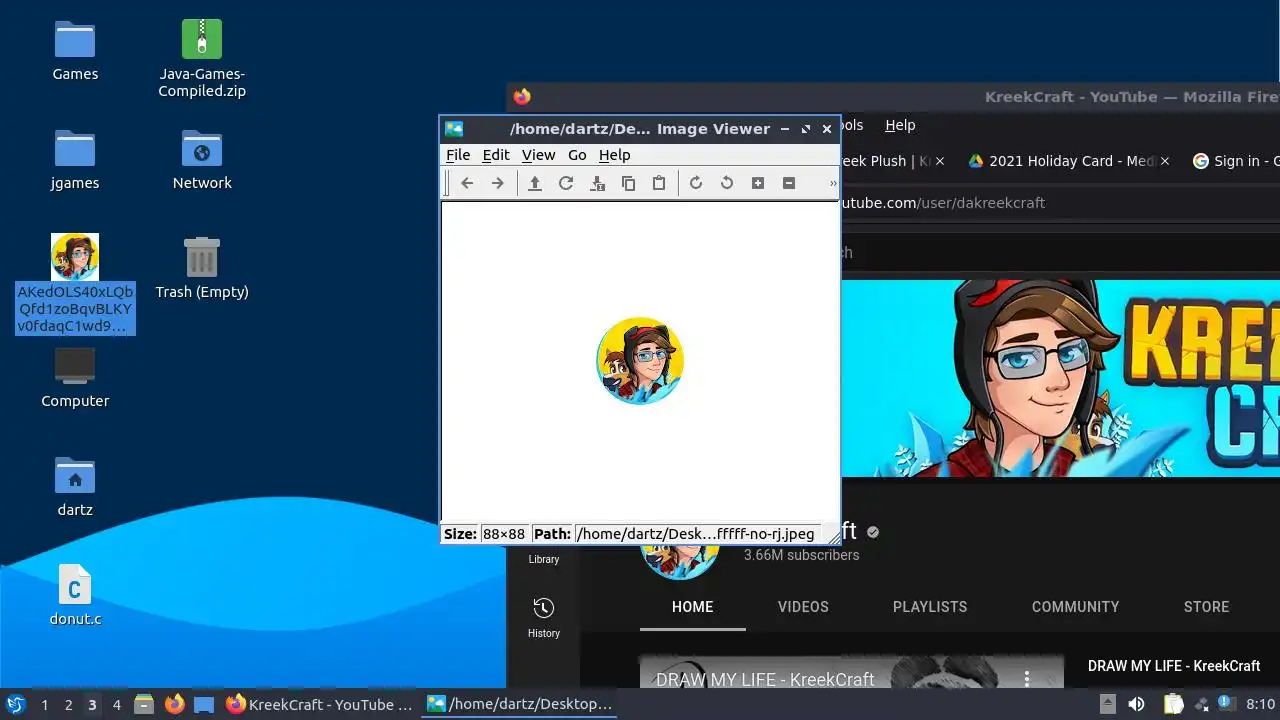
Task: Rotate the image clockwise
Action: [x=696, y=183]
